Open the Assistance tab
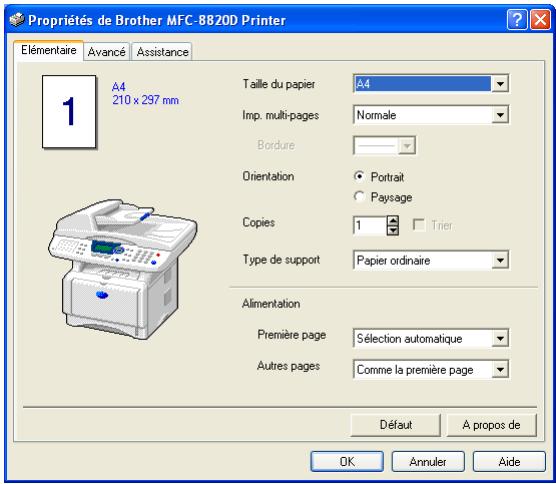 point(162,52)
